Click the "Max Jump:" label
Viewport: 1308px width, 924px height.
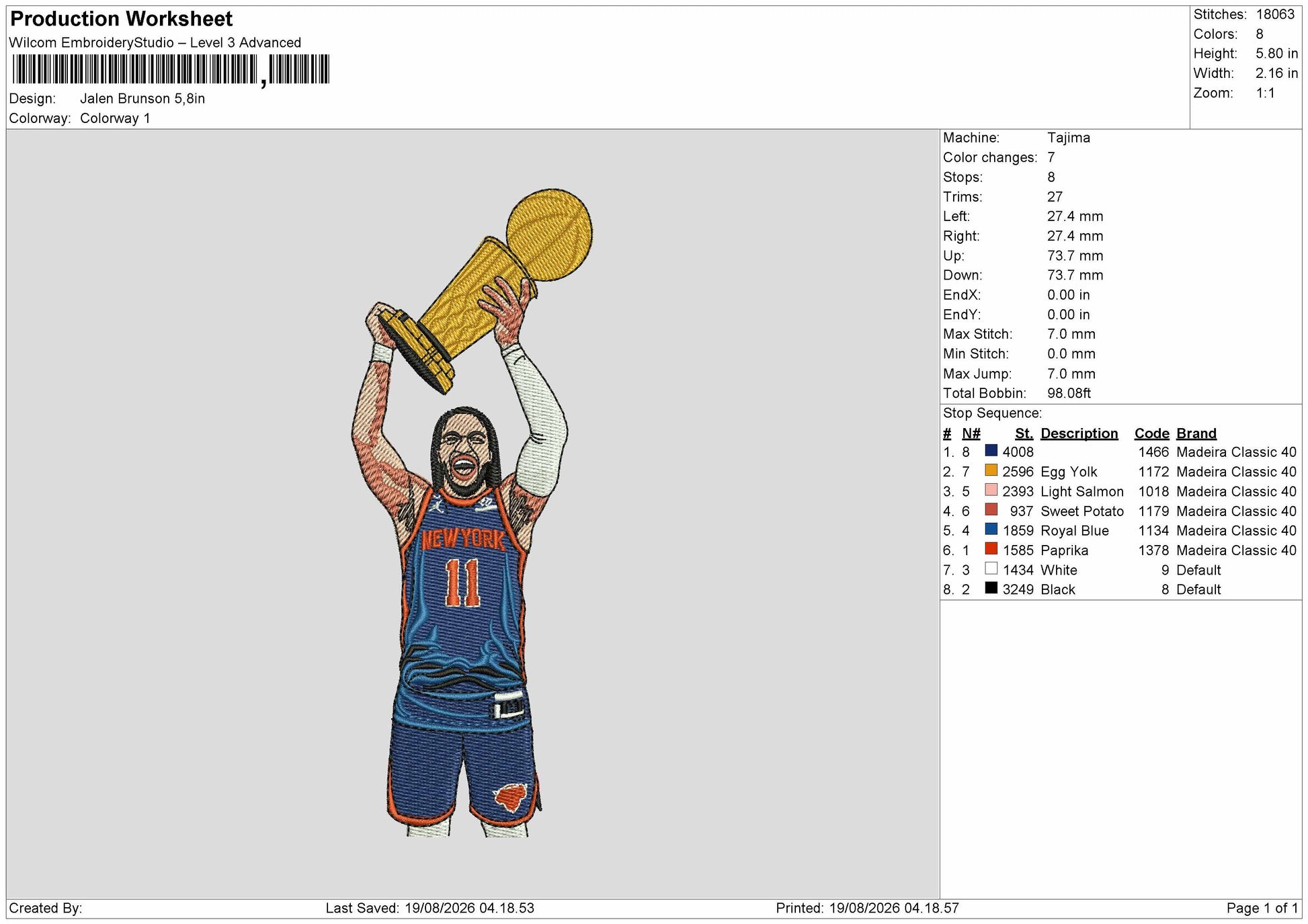click(x=977, y=374)
